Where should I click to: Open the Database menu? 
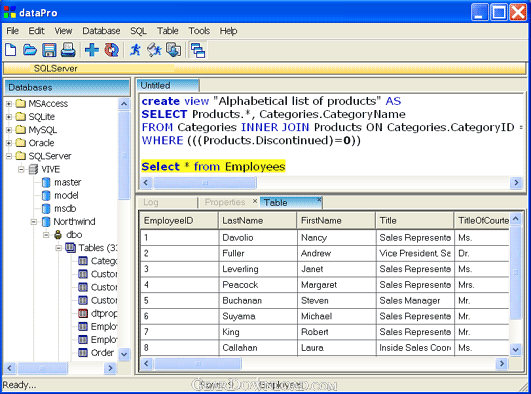(101, 31)
